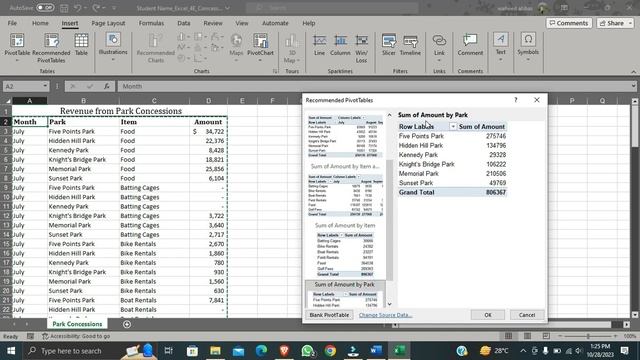Collapse the ribbon with chevron
This screenshot has height=360, width=640.
(x=633, y=71)
